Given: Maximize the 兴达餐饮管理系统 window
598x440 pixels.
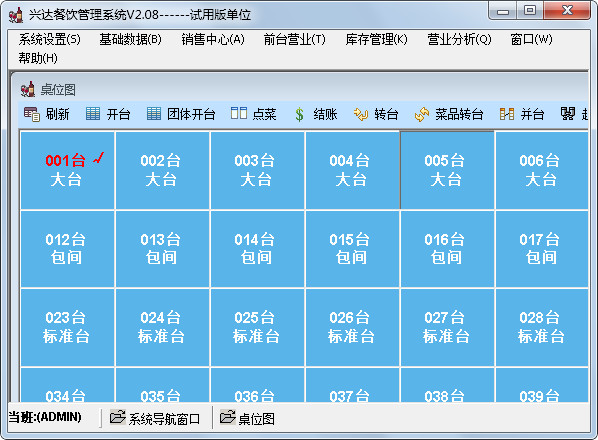Looking at the screenshot, I should pos(530,10).
